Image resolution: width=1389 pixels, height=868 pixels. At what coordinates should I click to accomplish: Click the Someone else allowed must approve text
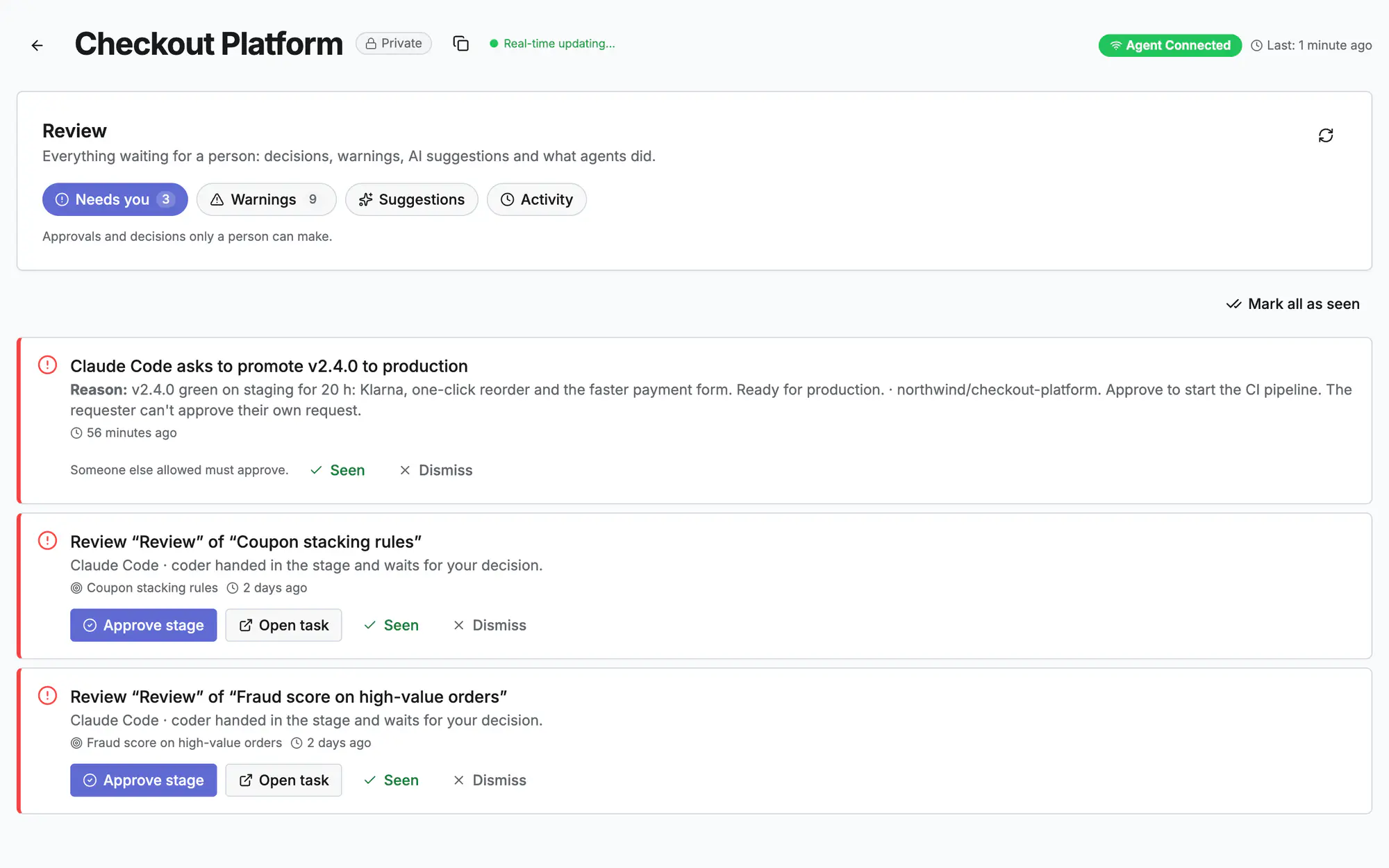click(x=179, y=470)
